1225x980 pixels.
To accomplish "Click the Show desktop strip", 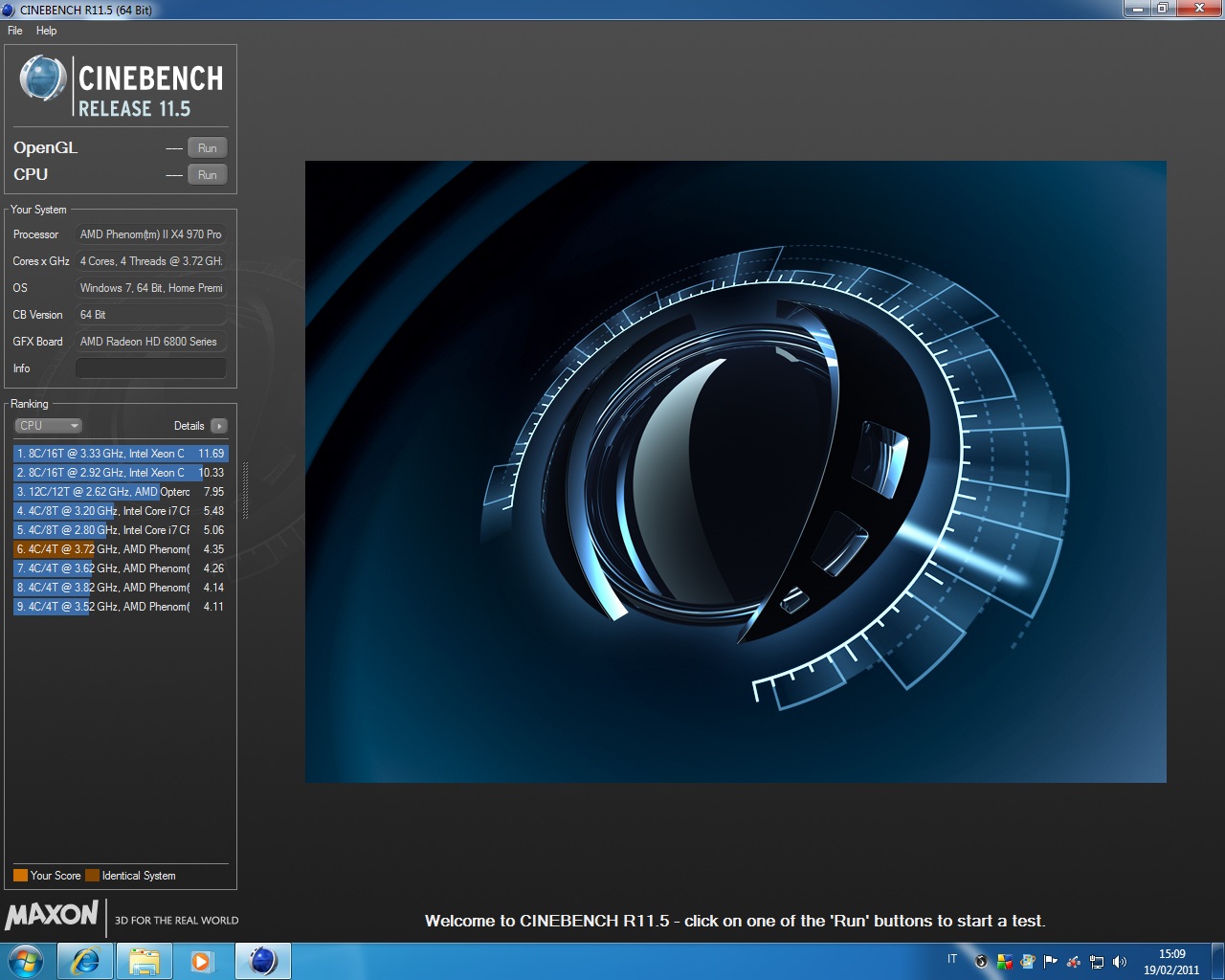I will (1217, 961).
